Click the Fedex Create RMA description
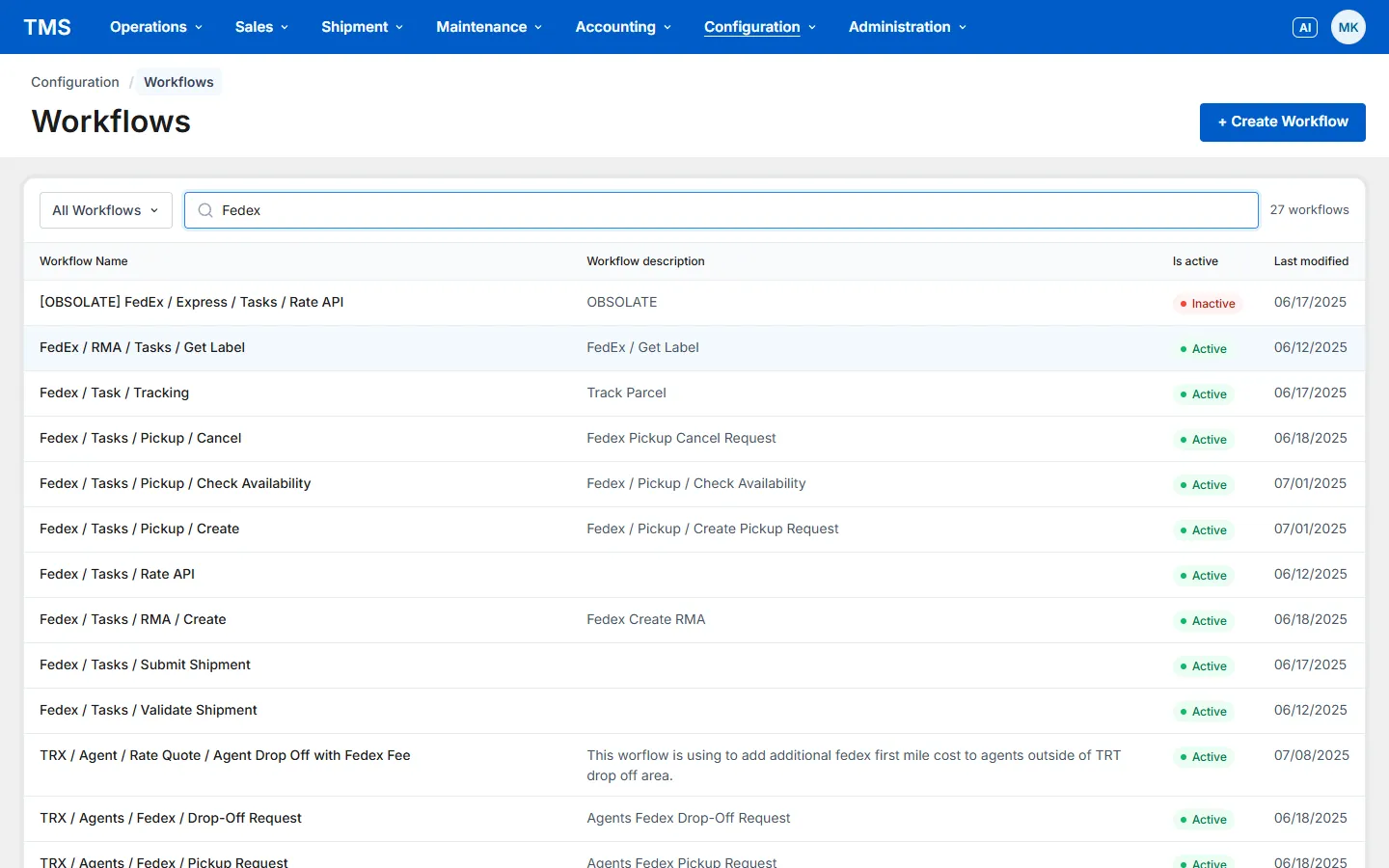This screenshot has width=1389, height=868. (645, 619)
